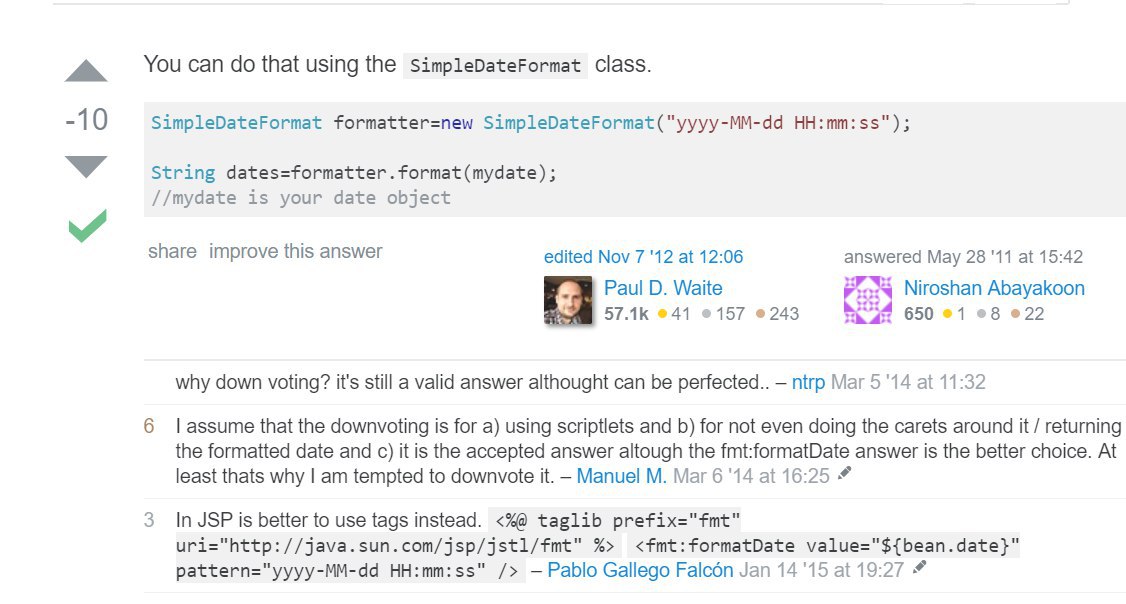Click Niroshan Abayakoon's identicon avatar
The width and height of the screenshot is (1126, 604).
point(868,301)
